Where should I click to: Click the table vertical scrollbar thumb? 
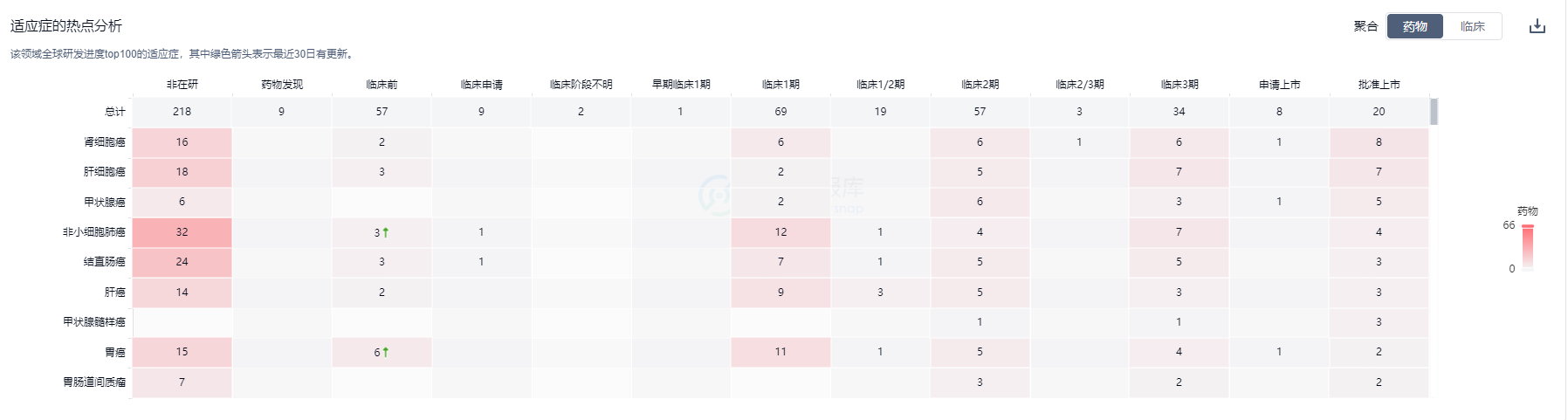(x=1434, y=112)
